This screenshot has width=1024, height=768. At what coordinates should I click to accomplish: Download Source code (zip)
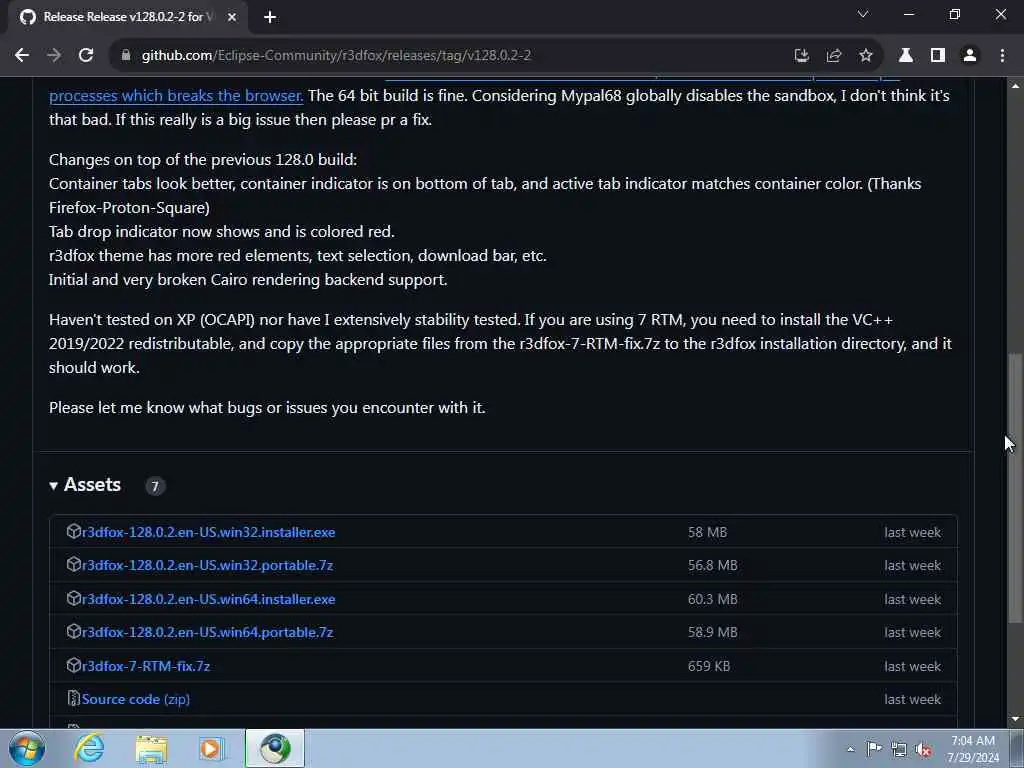tap(136, 699)
